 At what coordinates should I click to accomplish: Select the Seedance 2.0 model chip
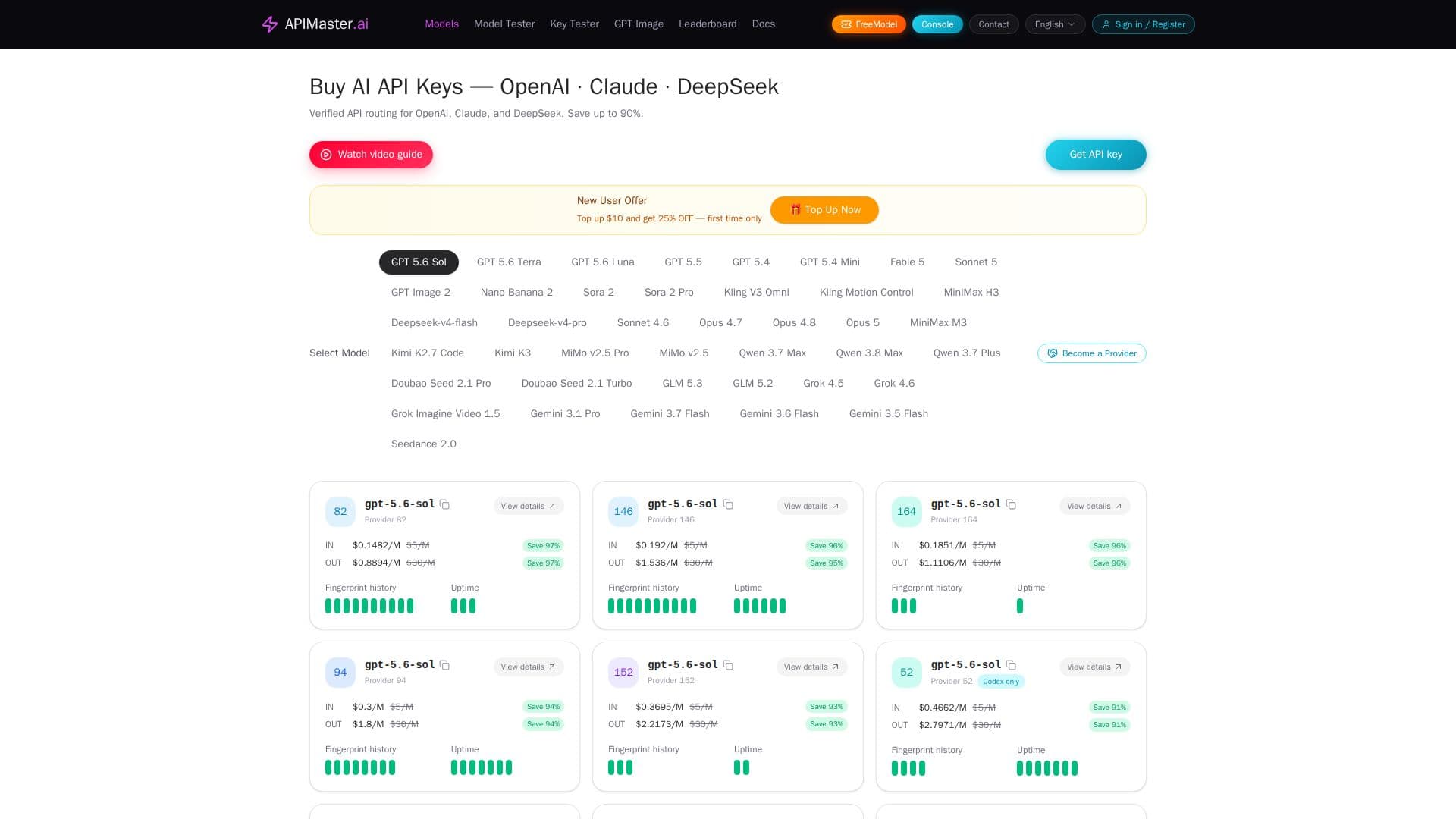click(x=424, y=444)
